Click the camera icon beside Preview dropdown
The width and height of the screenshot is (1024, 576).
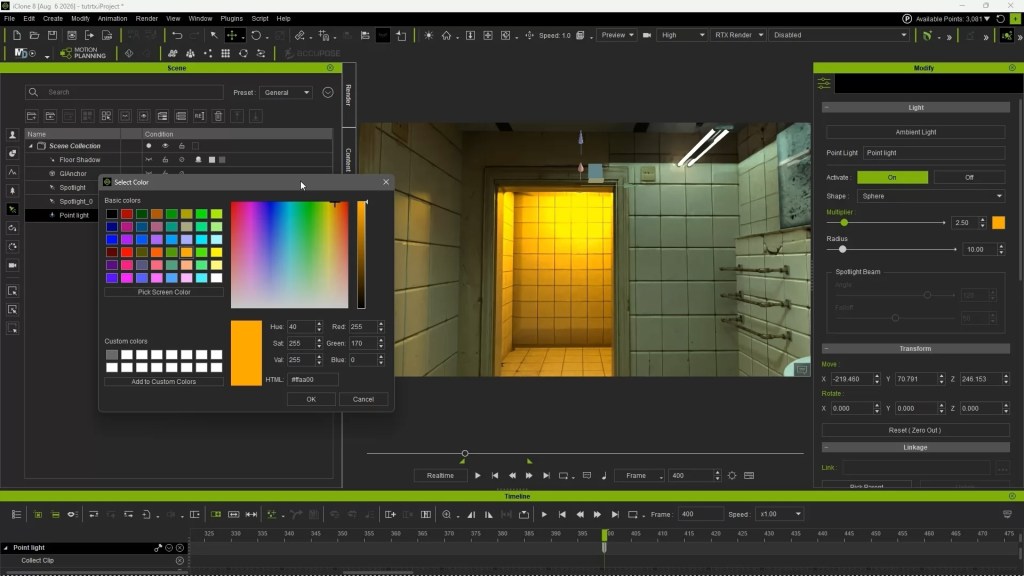coord(647,35)
